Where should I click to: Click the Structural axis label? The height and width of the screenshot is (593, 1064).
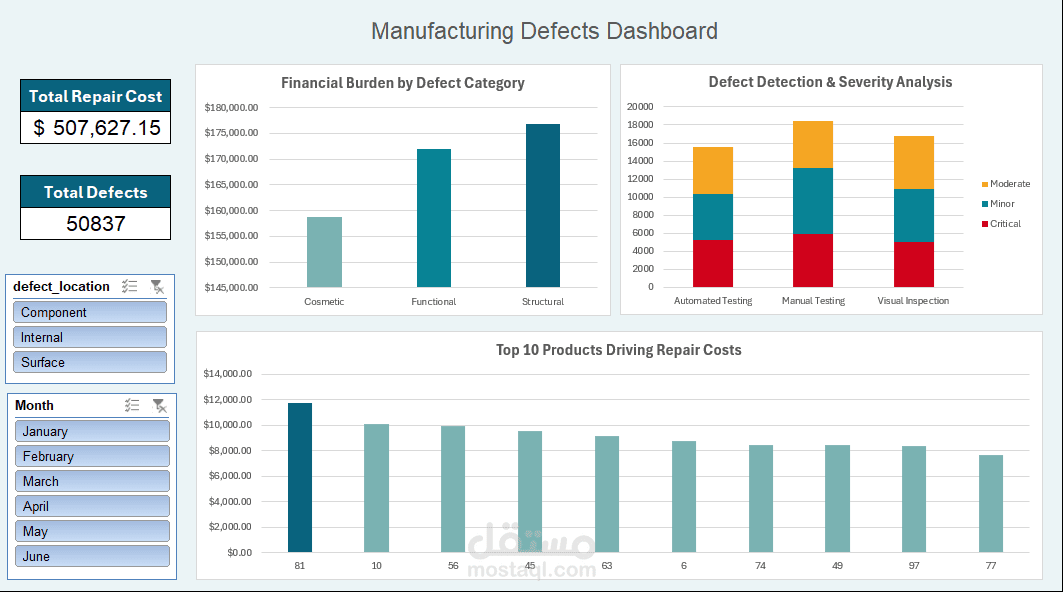[543, 301]
